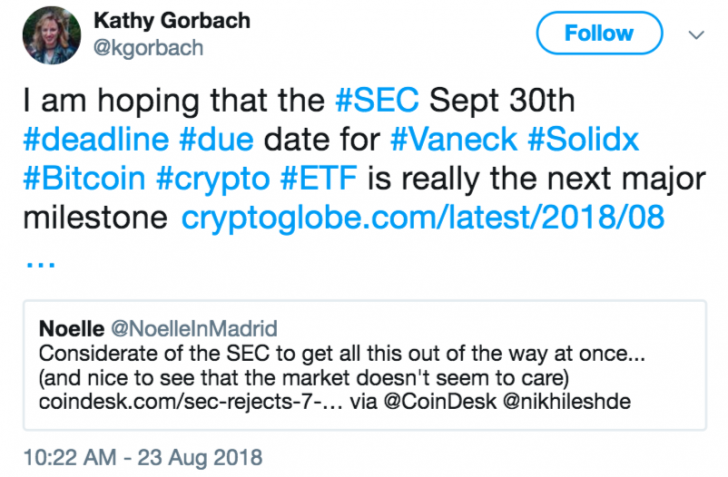Open the #crypto hashtag
Image resolution: width=728 pixels, height=477 pixels.
[x=213, y=180]
